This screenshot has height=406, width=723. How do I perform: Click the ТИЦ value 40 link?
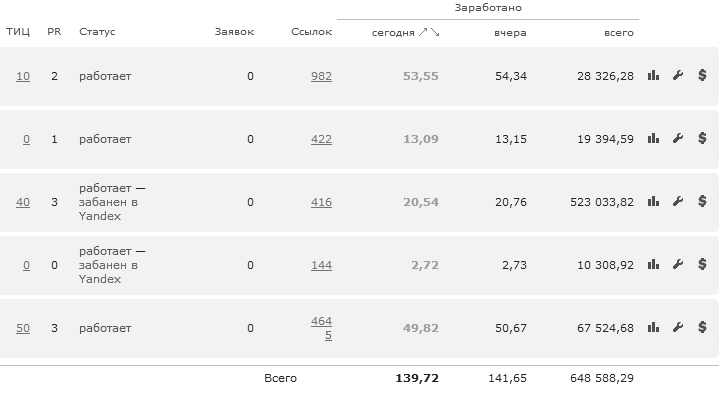(23, 202)
